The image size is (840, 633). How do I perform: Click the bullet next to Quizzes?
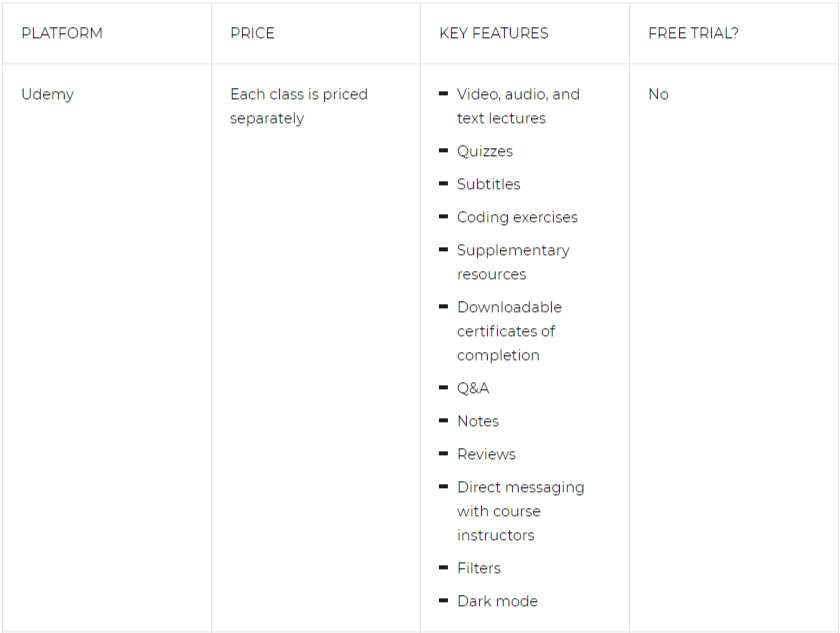pyautogui.click(x=443, y=151)
